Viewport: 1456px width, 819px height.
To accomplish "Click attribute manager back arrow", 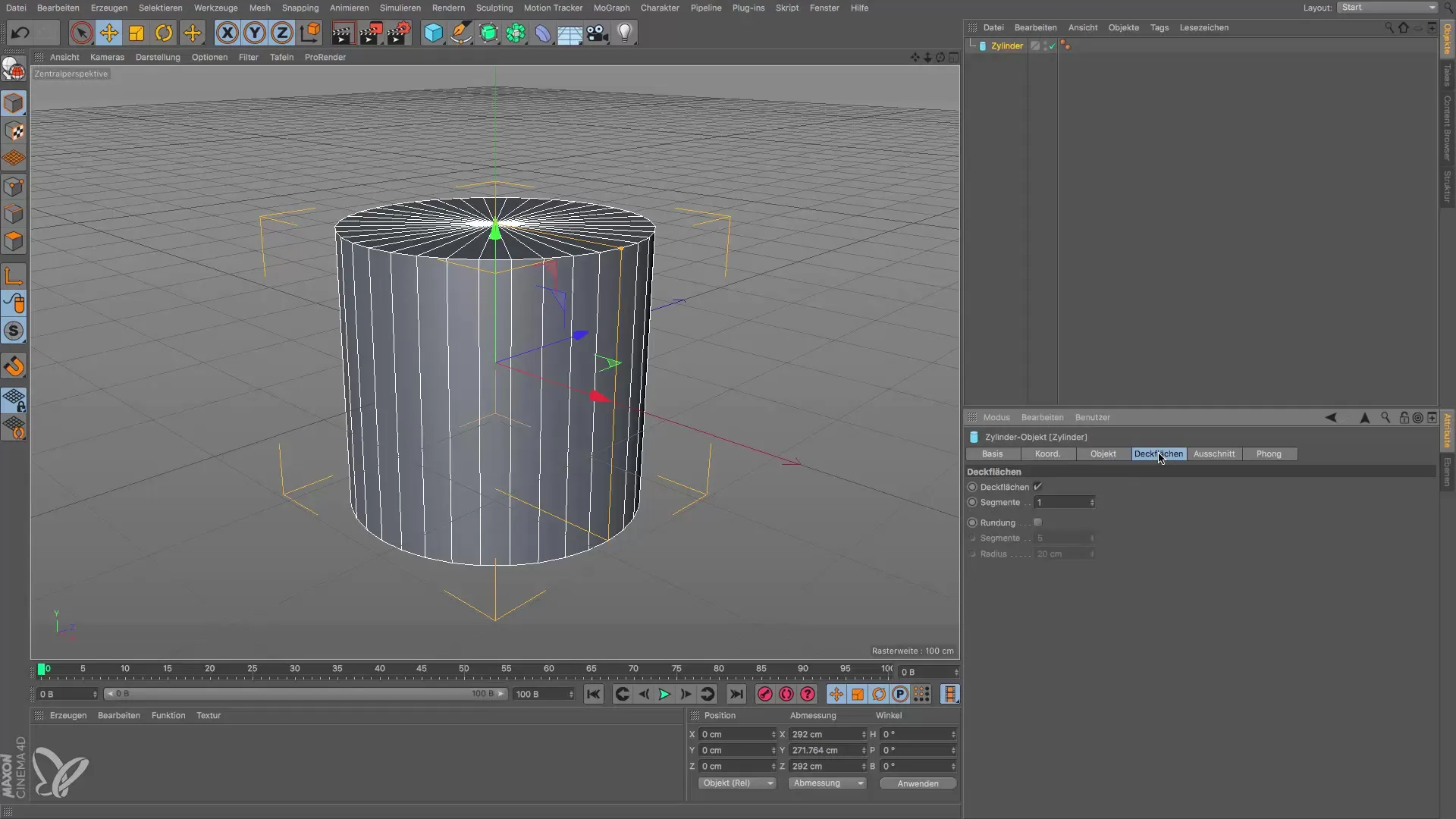I will click(1331, 417).
